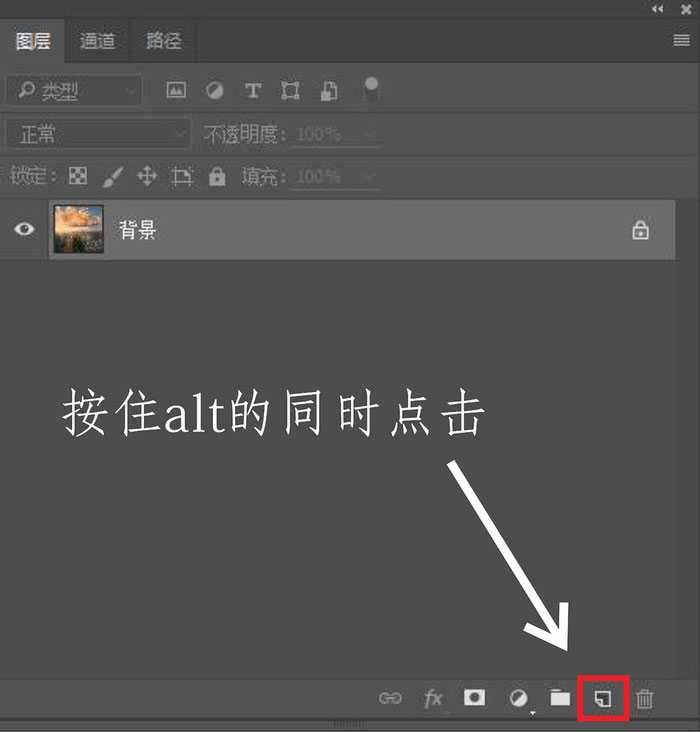This screenshot has width=700, height=732.
Task: Filter for type layers T icon
Action: pos(253,90)
